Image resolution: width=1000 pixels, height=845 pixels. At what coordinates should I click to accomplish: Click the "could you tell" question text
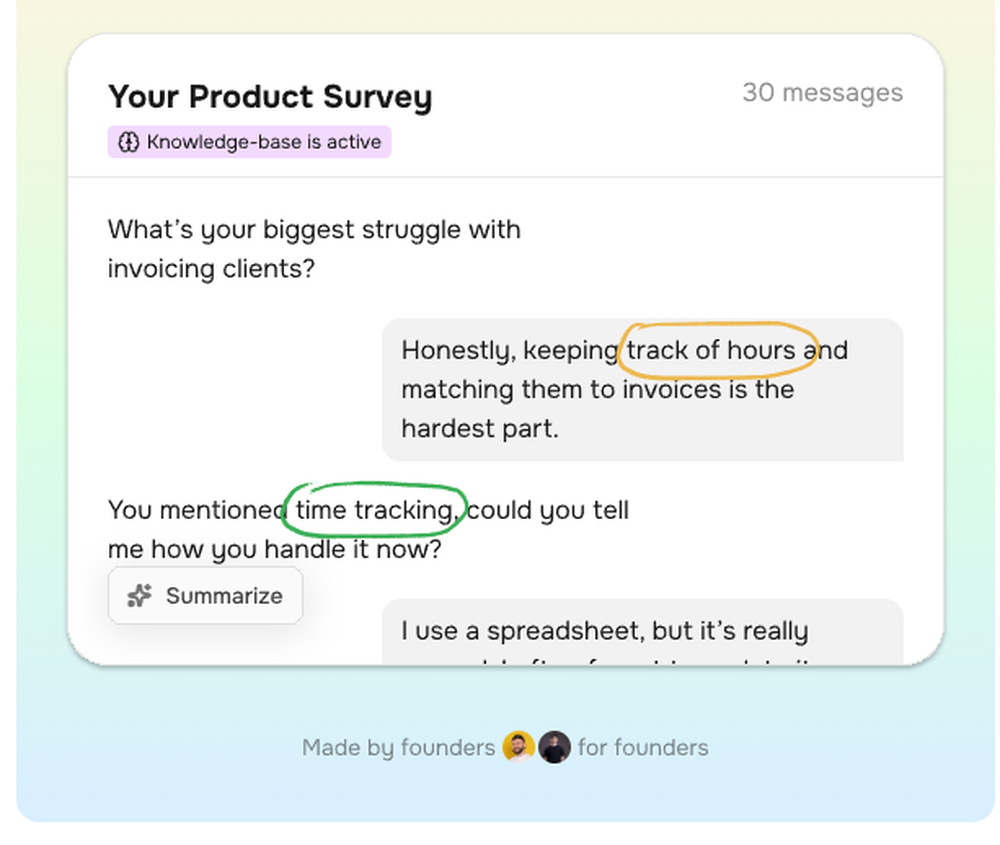[x=548, y=510]
